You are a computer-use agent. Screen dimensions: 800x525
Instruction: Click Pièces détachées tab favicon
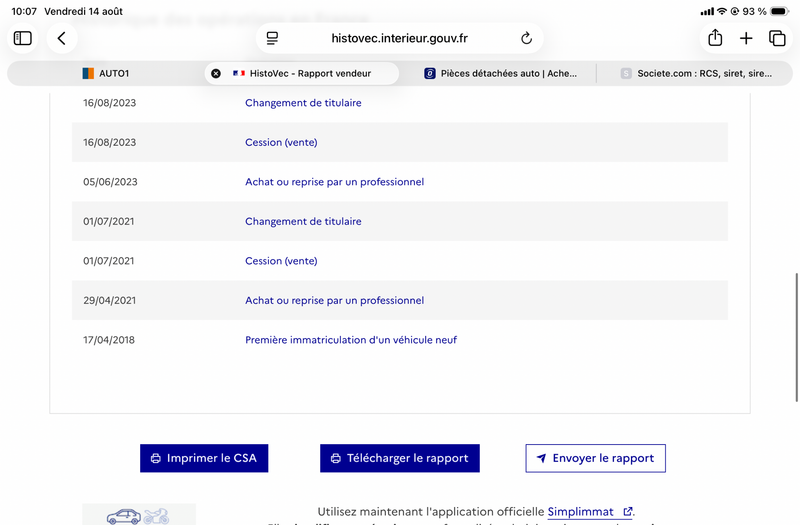coord(430,73)
